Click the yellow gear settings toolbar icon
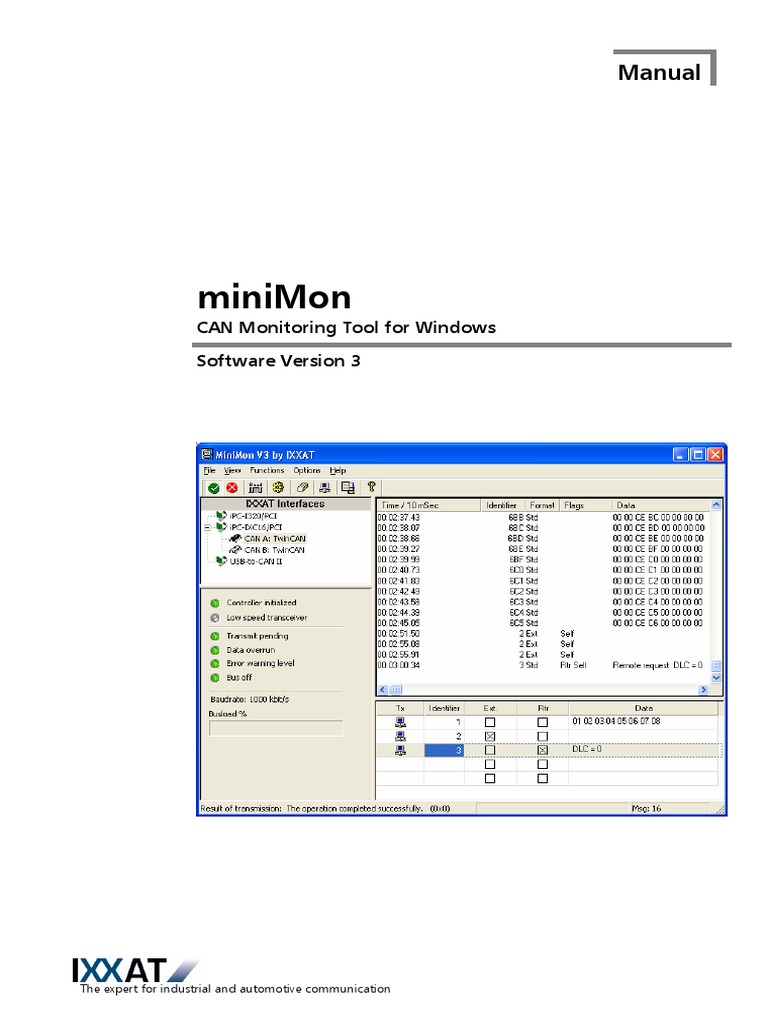Image resolution: width=768 pixels, height=1024 pixels. coord(278,488)
